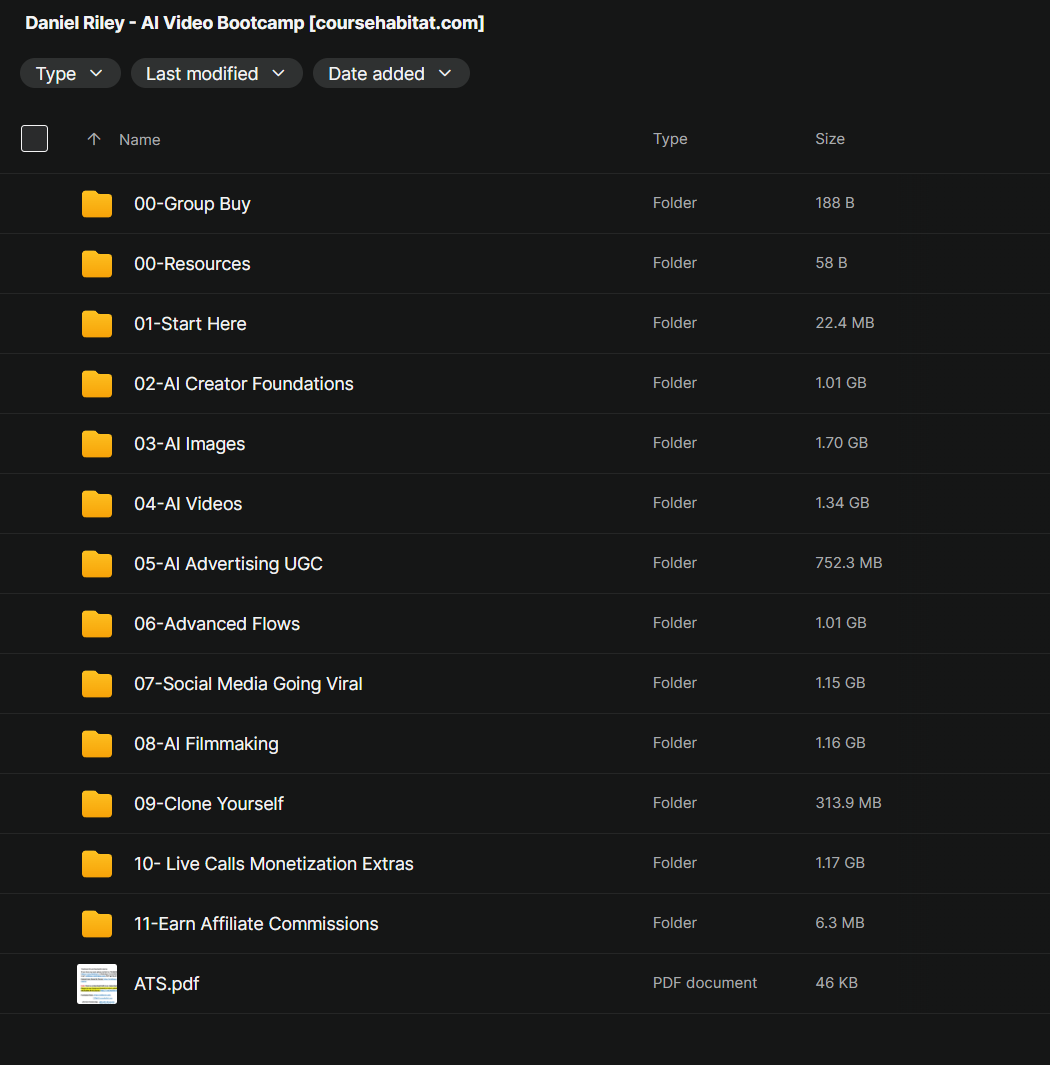
Task: Select the 04-AI Videos folder name
Action: 188,504
